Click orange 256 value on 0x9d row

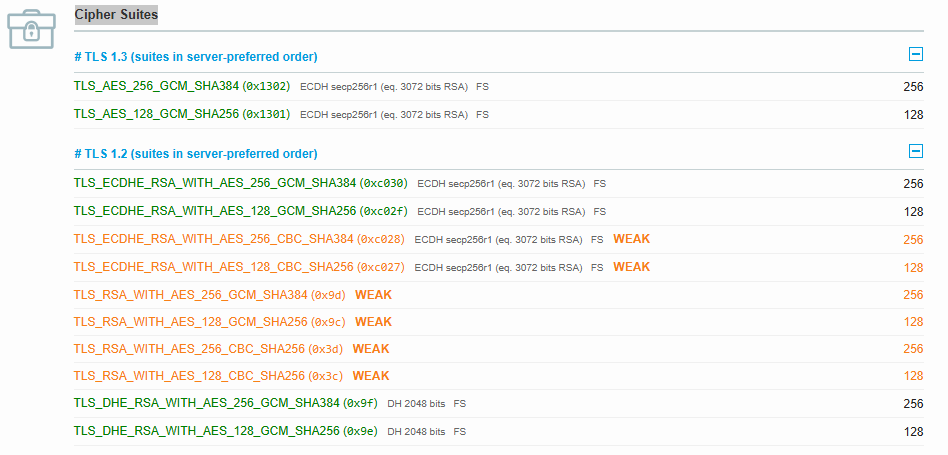[x=914, y=295]
